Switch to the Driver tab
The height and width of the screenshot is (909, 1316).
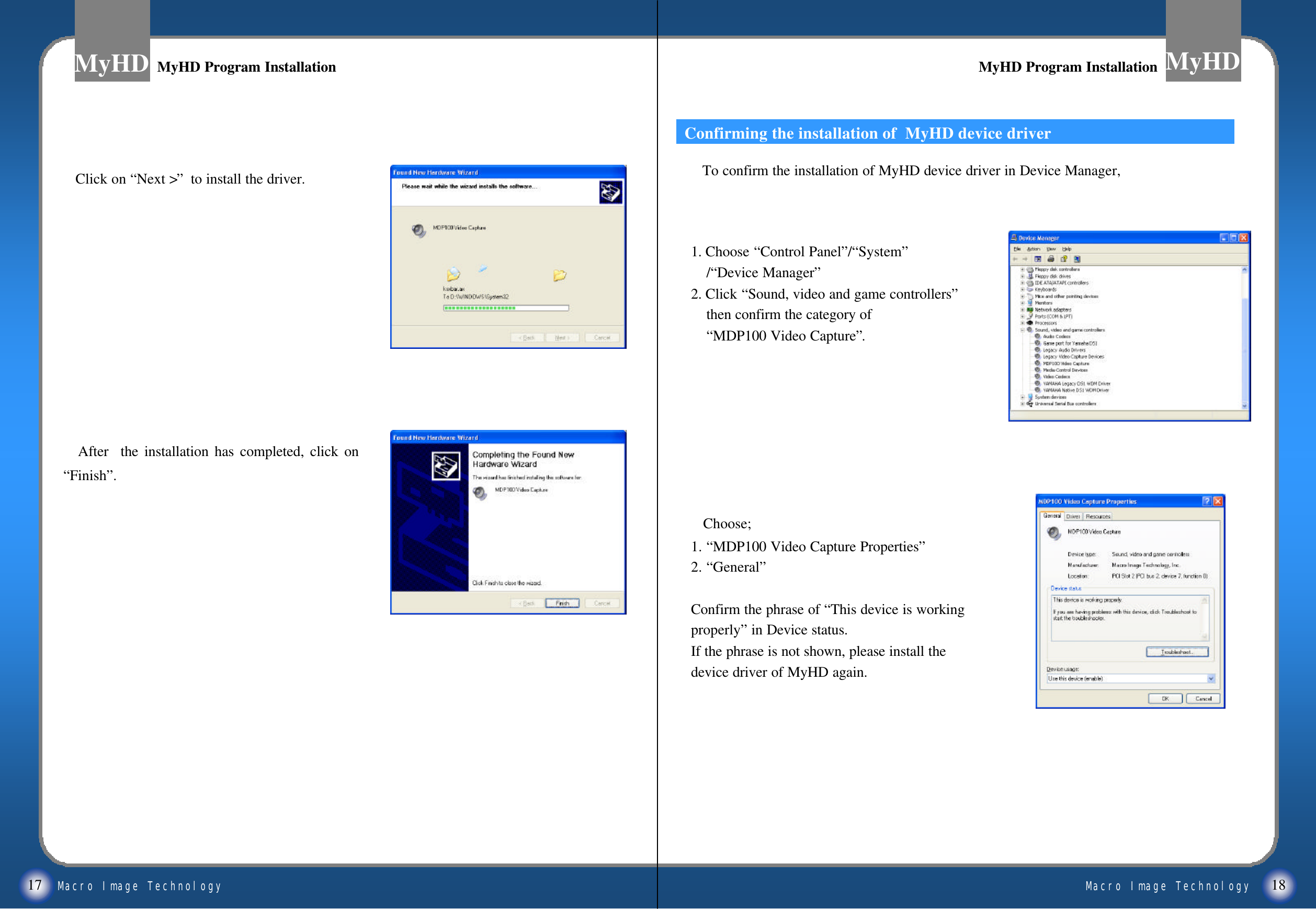tap(1073, 517)
